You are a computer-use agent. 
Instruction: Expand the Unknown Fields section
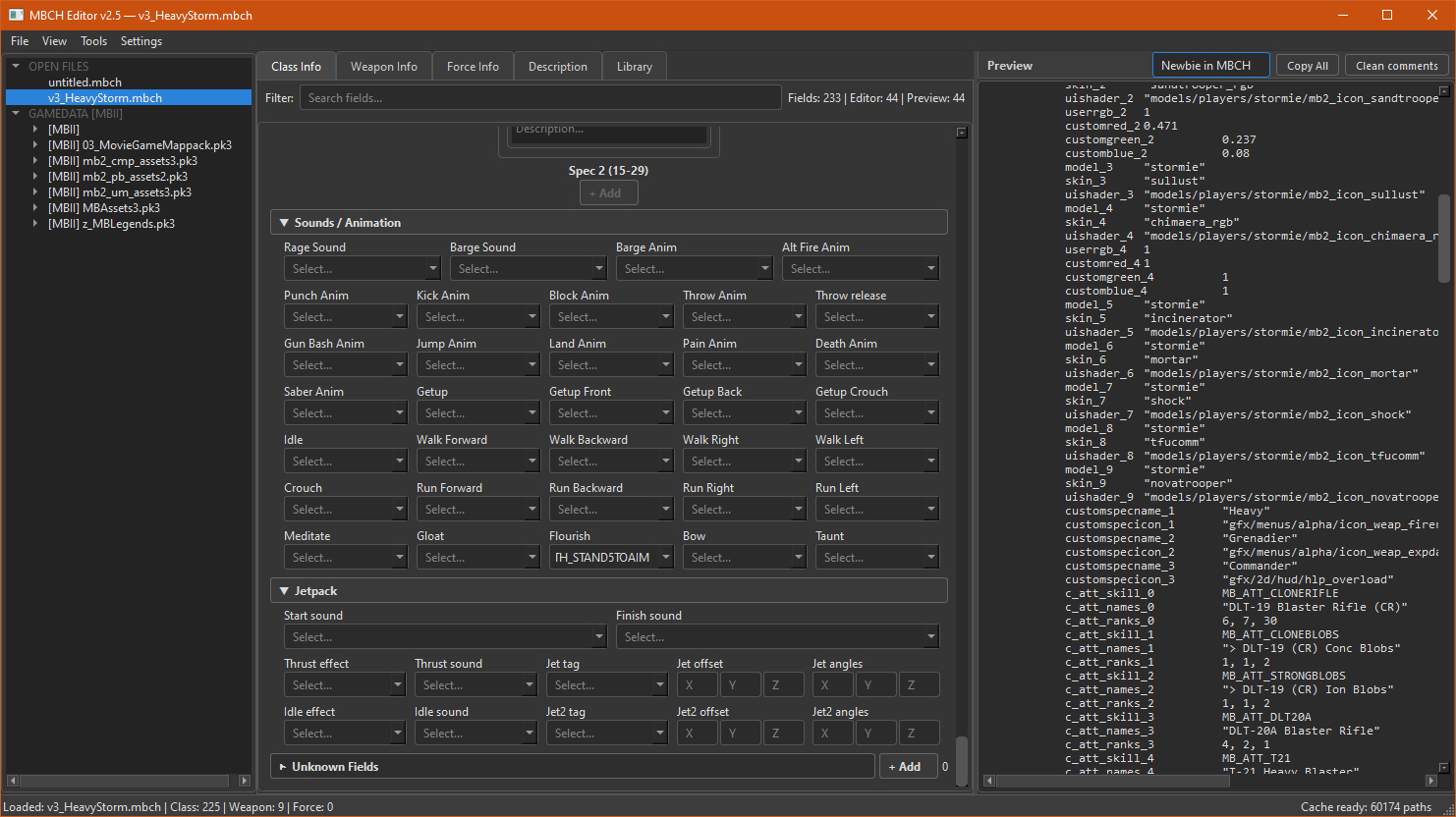coord(283,767)
